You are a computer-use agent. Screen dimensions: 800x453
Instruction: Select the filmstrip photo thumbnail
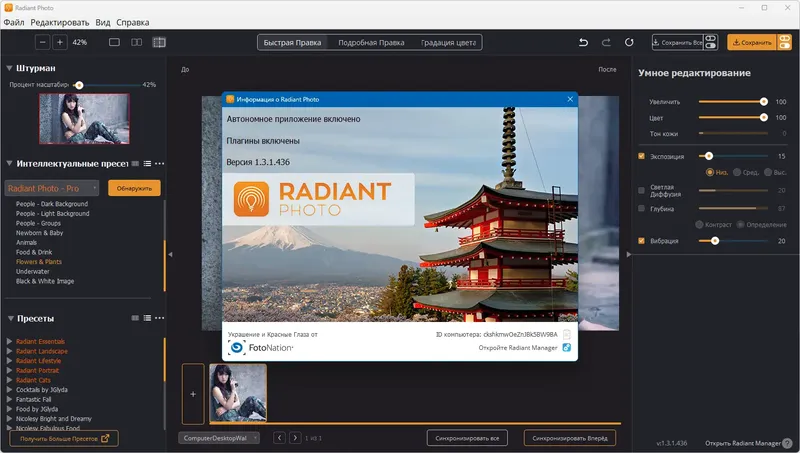pos(238,392)
